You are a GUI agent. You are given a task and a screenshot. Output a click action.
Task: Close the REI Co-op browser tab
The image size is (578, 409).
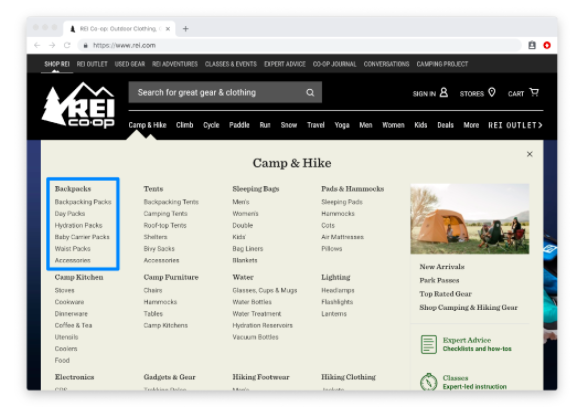[x=168, y=29]
